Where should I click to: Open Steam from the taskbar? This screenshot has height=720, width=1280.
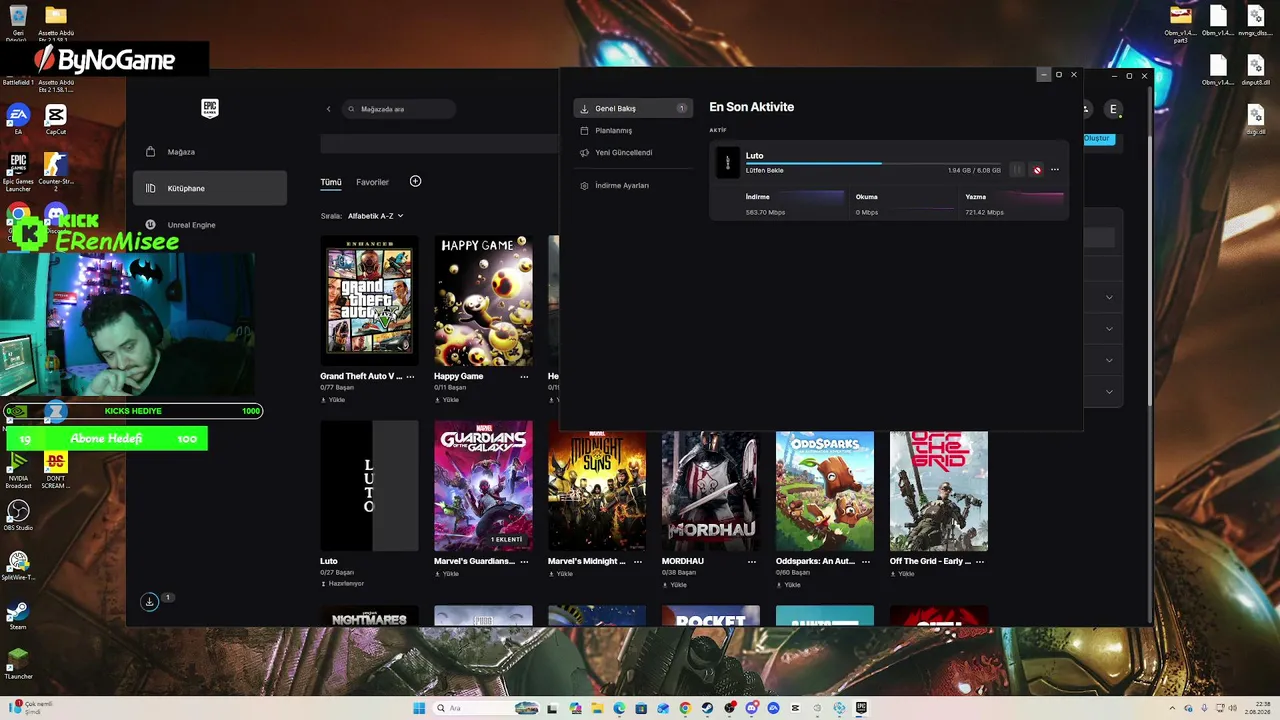pyautogui.click(x=707, y=708)
